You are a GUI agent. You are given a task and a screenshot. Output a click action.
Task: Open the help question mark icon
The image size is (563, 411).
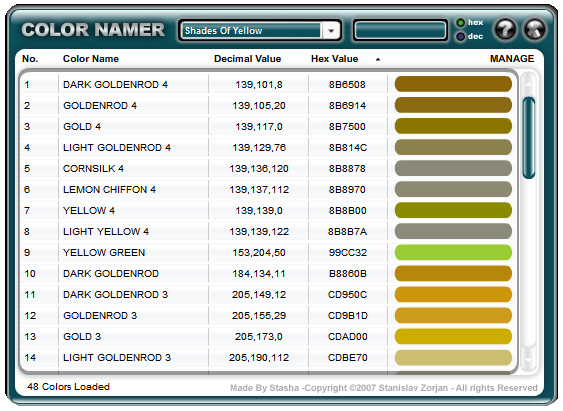pos(504,29)
